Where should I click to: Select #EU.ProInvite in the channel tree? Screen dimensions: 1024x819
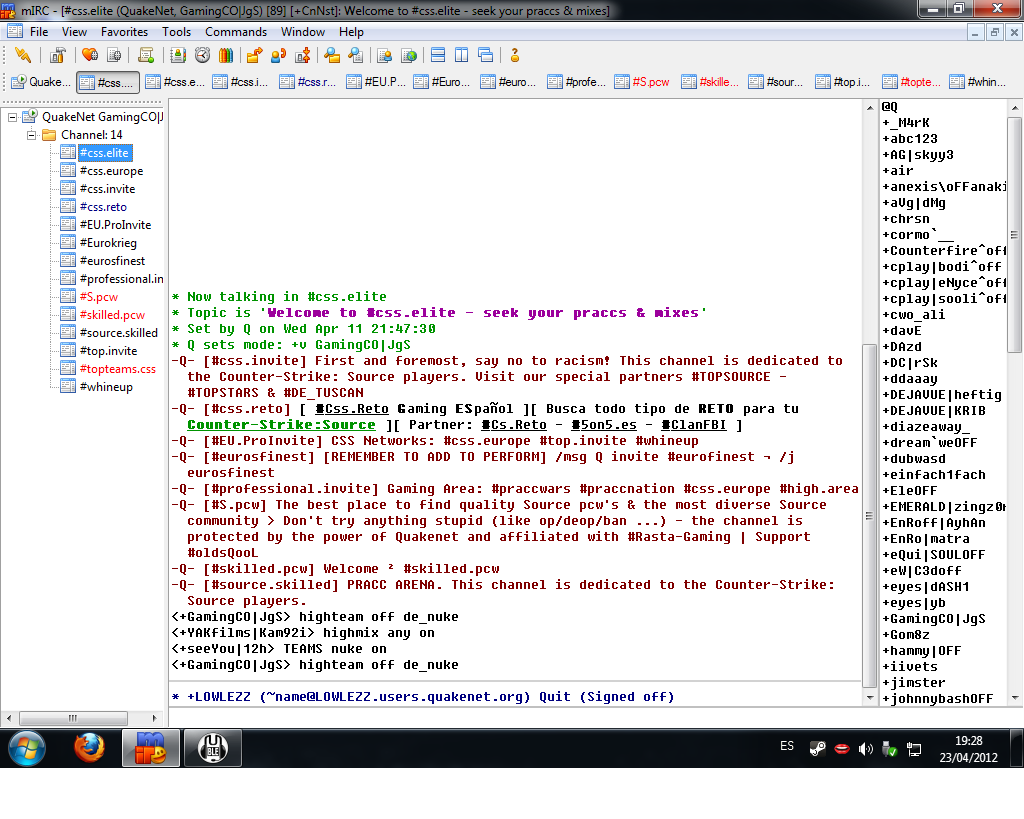pos(115,225)
